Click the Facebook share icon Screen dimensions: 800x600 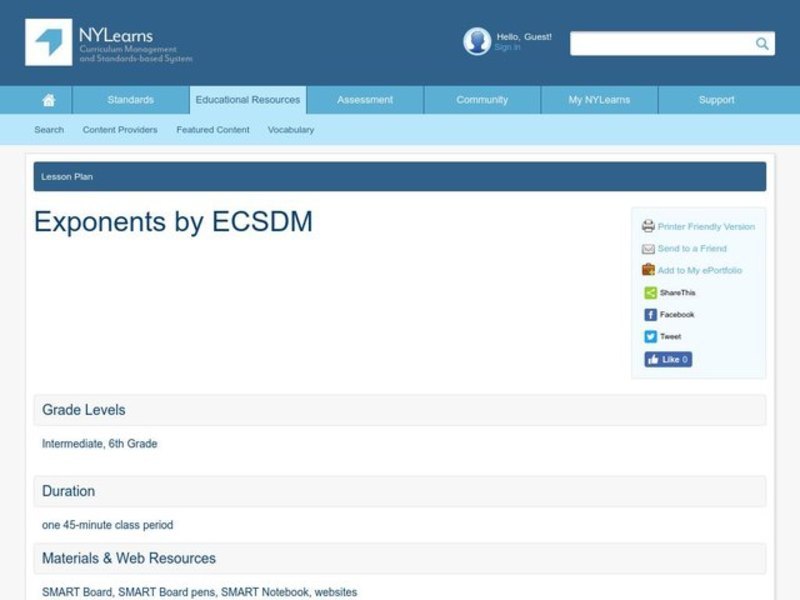coord(650,315)
